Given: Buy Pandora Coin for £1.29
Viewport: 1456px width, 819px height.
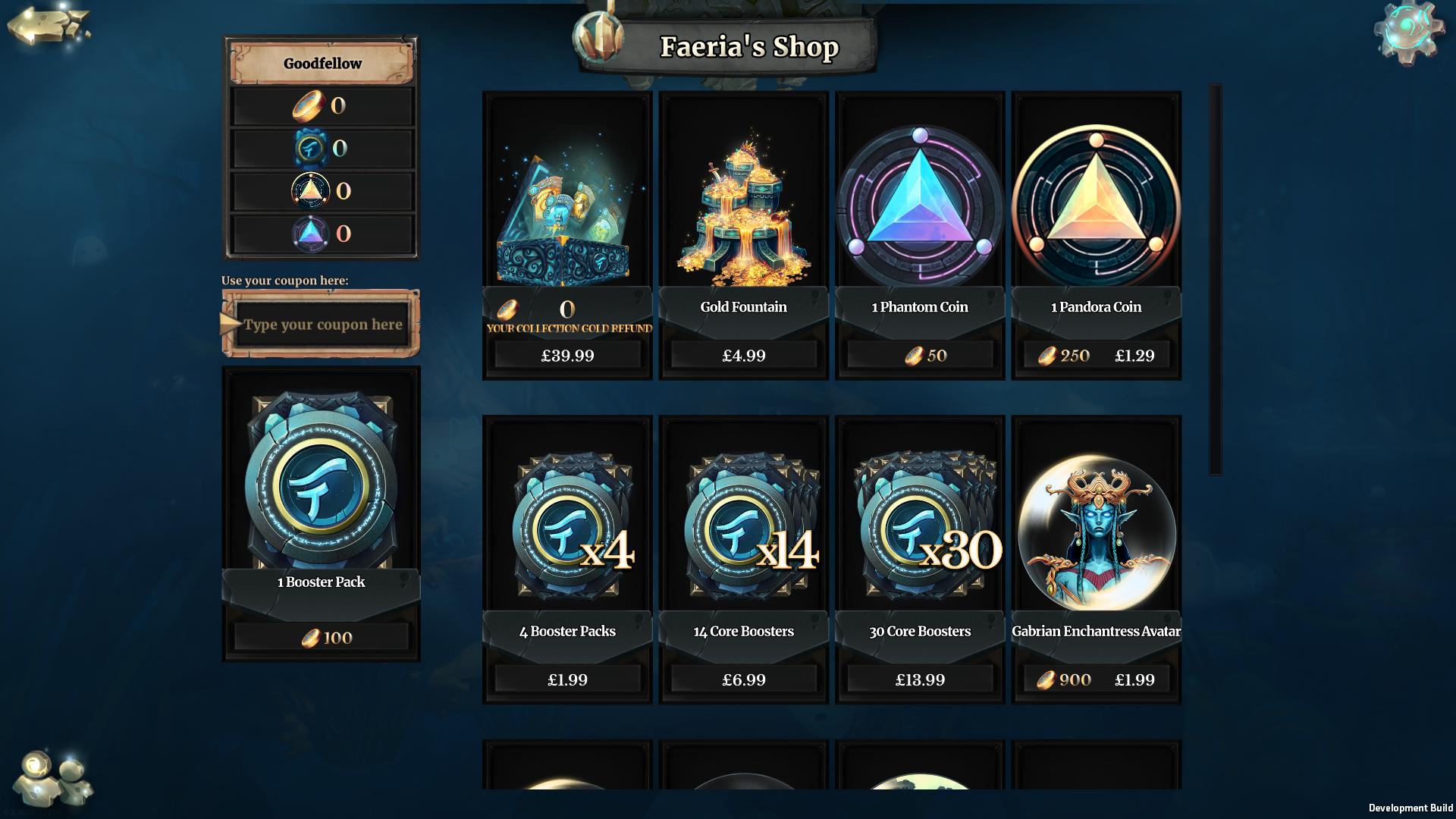Looking at the screenshot, I should click(1134, 356).
